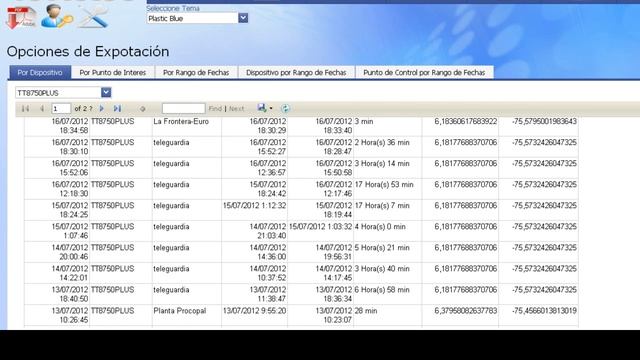
Task: Click the Find link in report toolbar
Action: click(215, 109)
